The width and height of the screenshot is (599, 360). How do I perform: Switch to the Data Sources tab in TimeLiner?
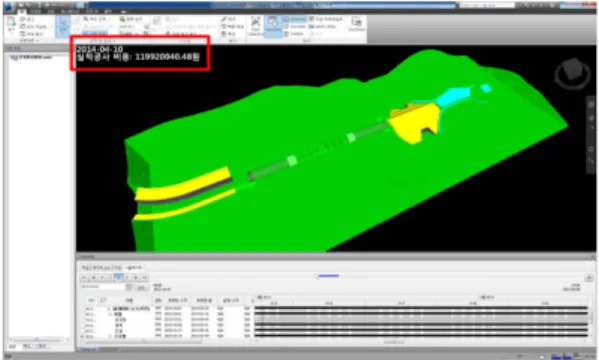pos(102,268)
